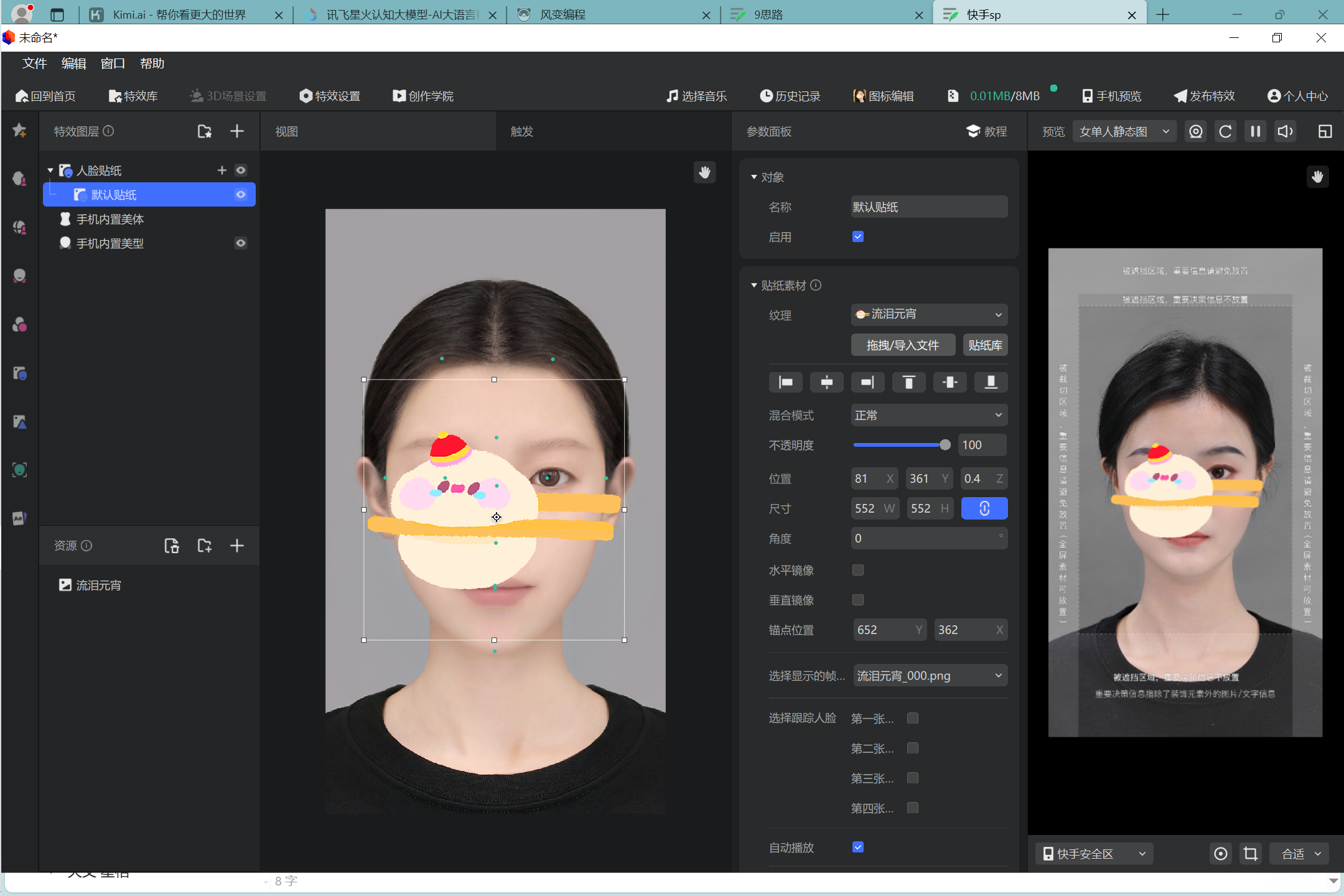Open the 窗口 menu

(113, 63)
